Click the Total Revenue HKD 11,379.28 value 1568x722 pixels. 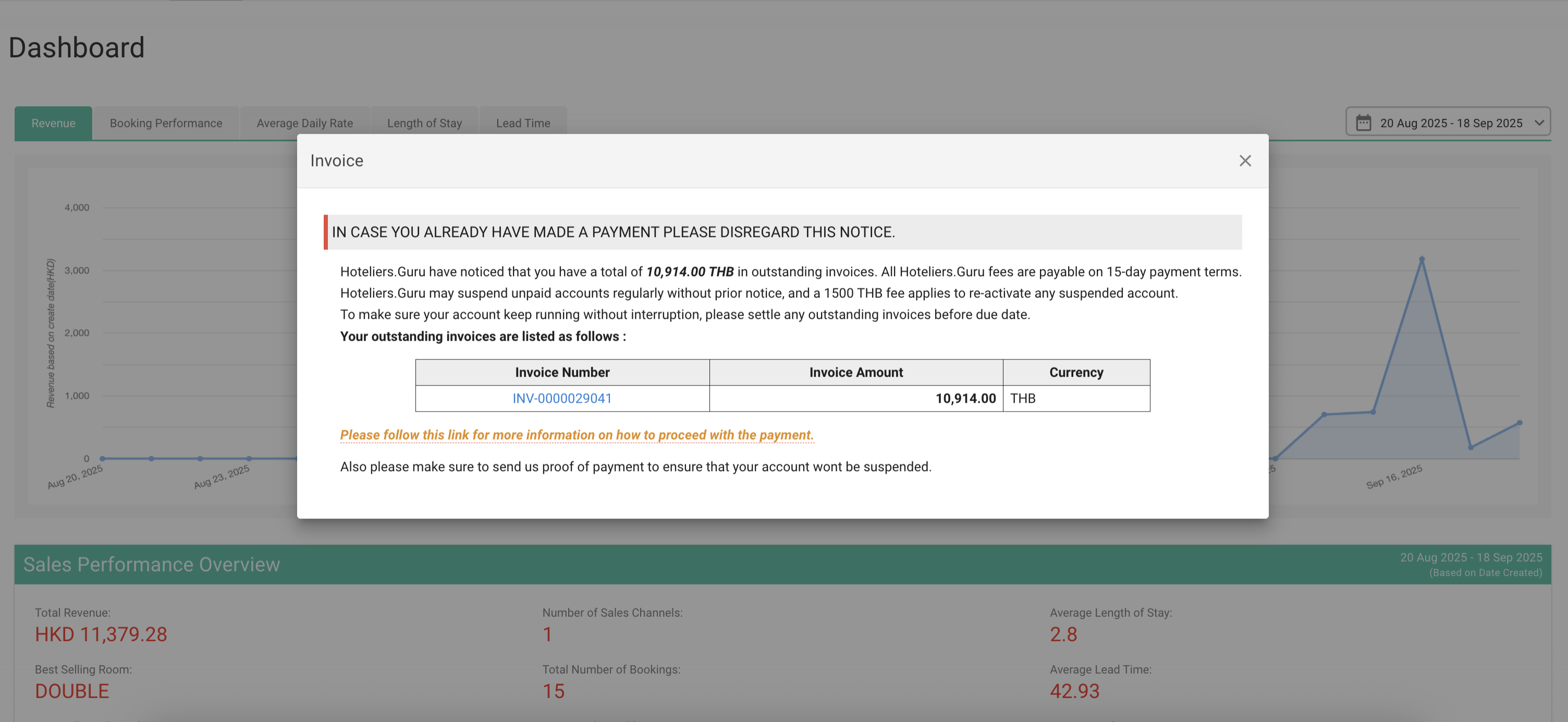pyautogui.click(x=101, y=634)
